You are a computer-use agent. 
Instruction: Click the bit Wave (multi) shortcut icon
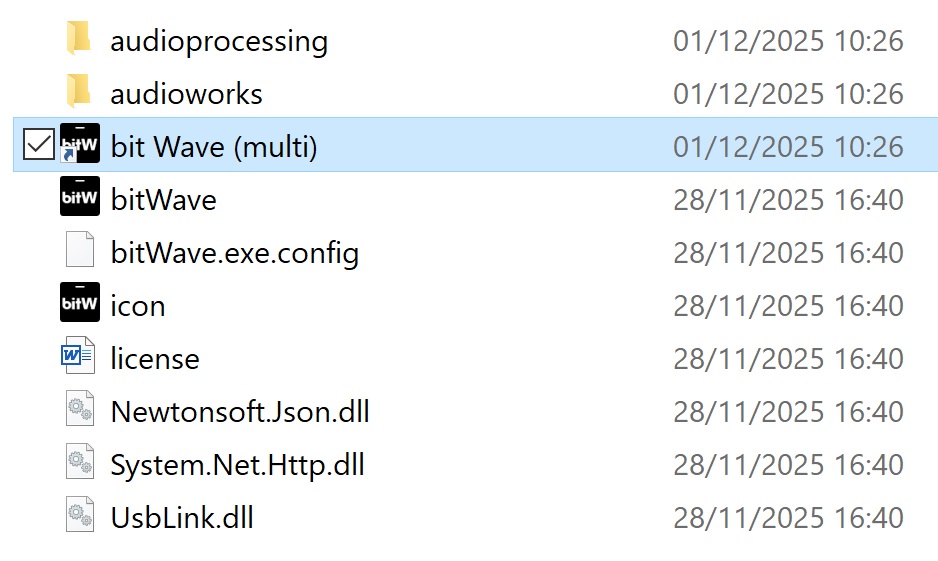(x=80, y=146)
